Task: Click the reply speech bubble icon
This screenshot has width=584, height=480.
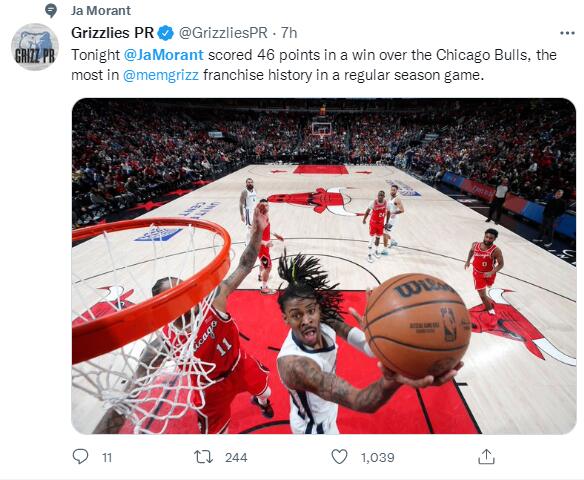Action: coord(80,456)
